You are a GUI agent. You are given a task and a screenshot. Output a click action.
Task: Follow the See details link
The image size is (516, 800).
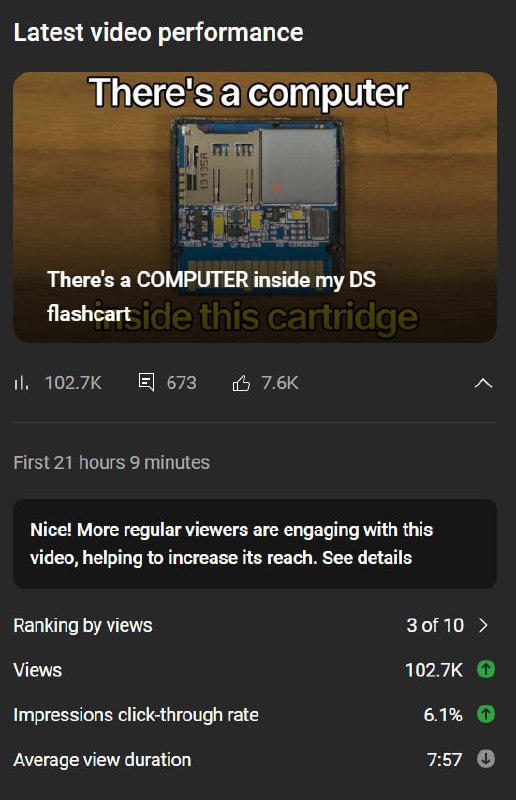(x=366, y=557)
